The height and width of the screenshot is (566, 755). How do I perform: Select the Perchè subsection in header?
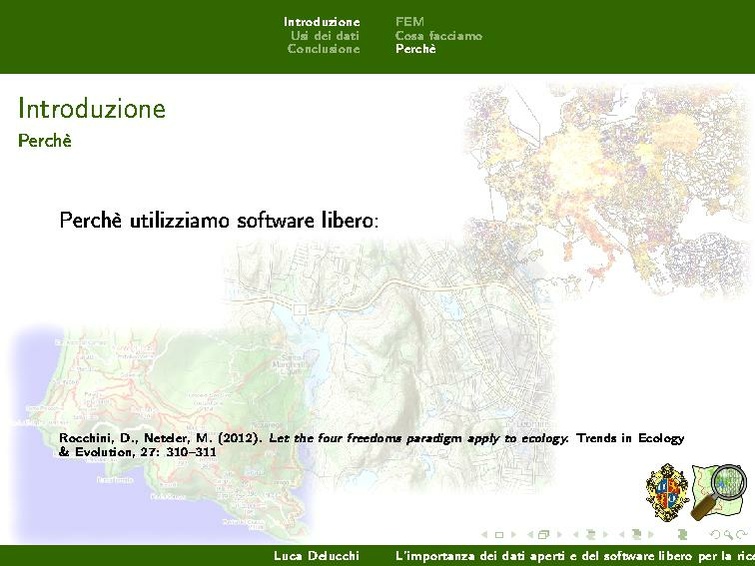[x=416, y=49]
